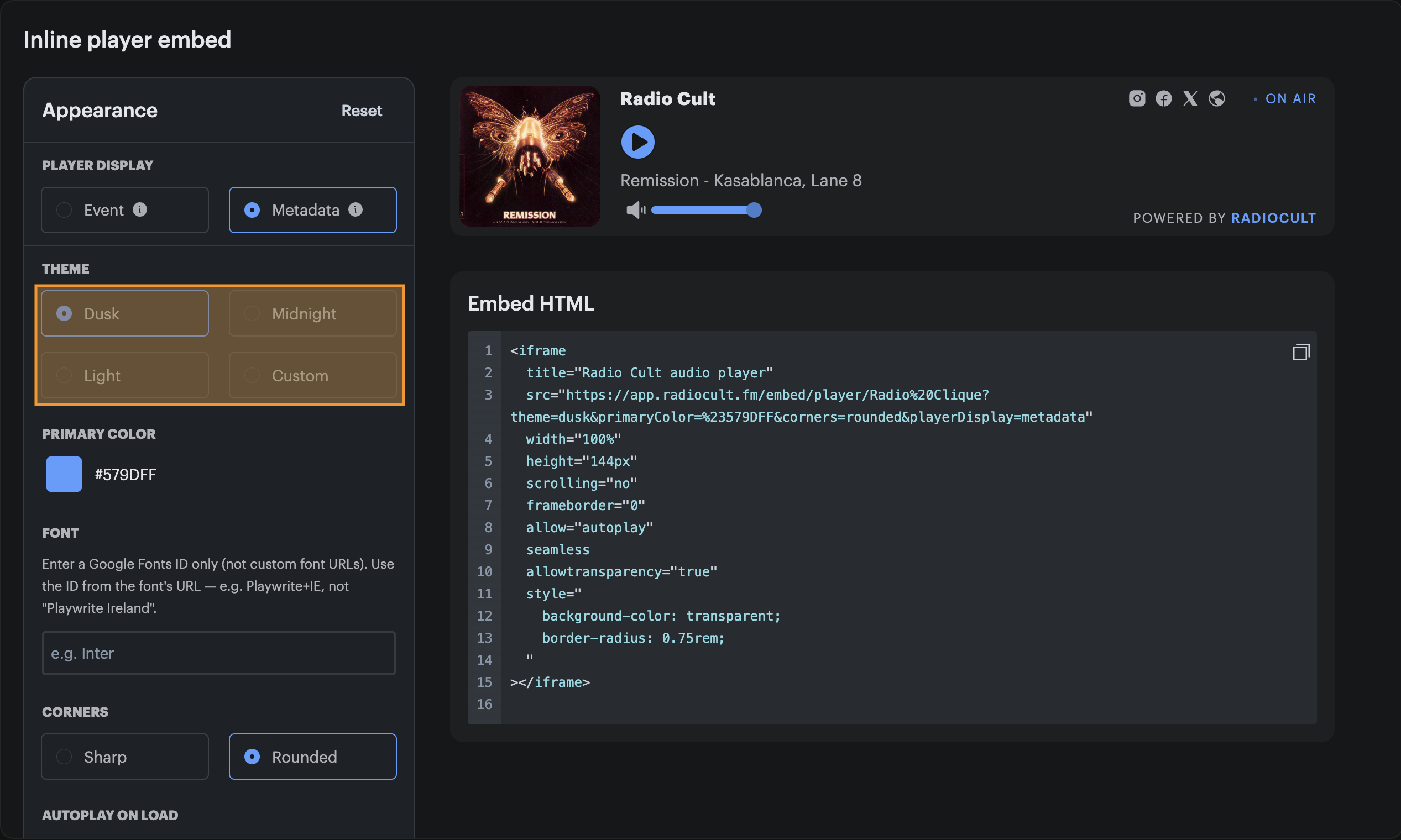Click the Inline player embed page heading
The width and height of the screenshot is (1401, 840).
(x=127, y=40)
